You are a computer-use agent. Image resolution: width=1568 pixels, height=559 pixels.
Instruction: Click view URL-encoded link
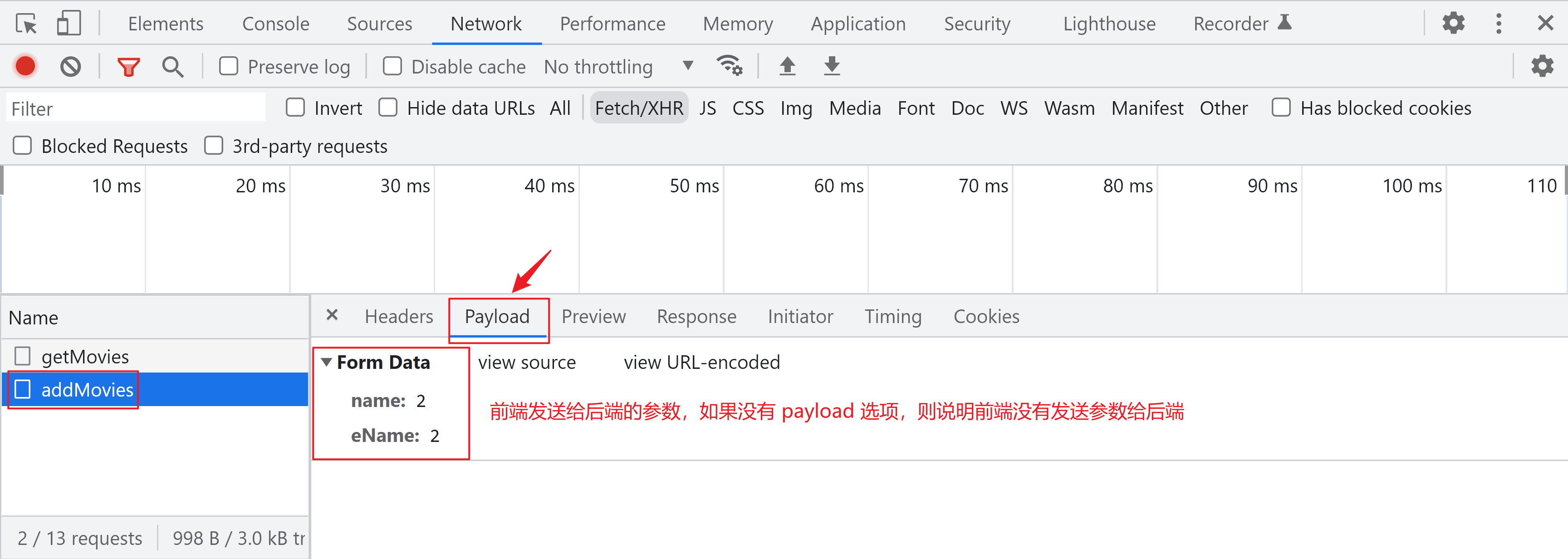[x=702, y=363]
